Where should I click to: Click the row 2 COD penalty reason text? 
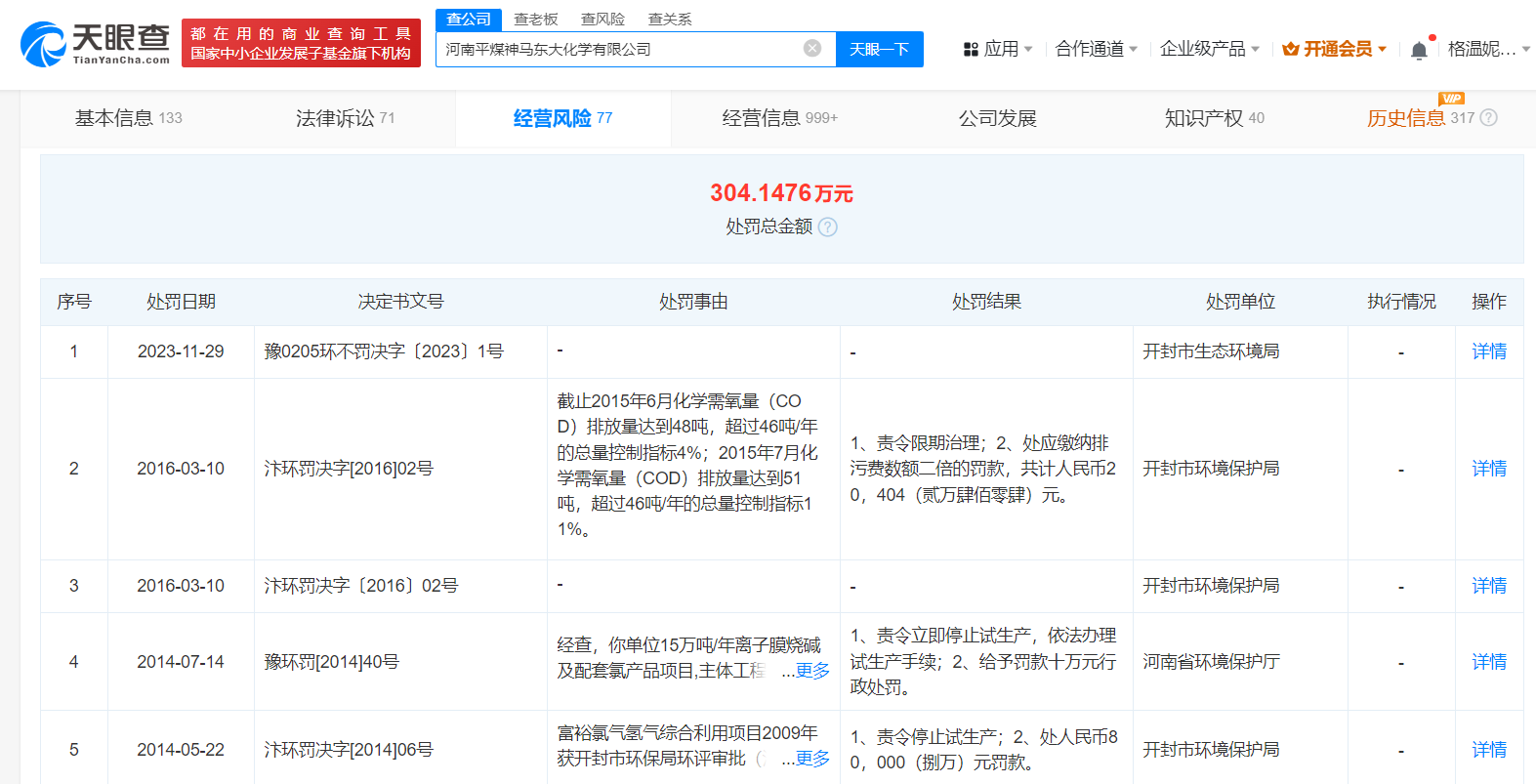click(688, 465)
